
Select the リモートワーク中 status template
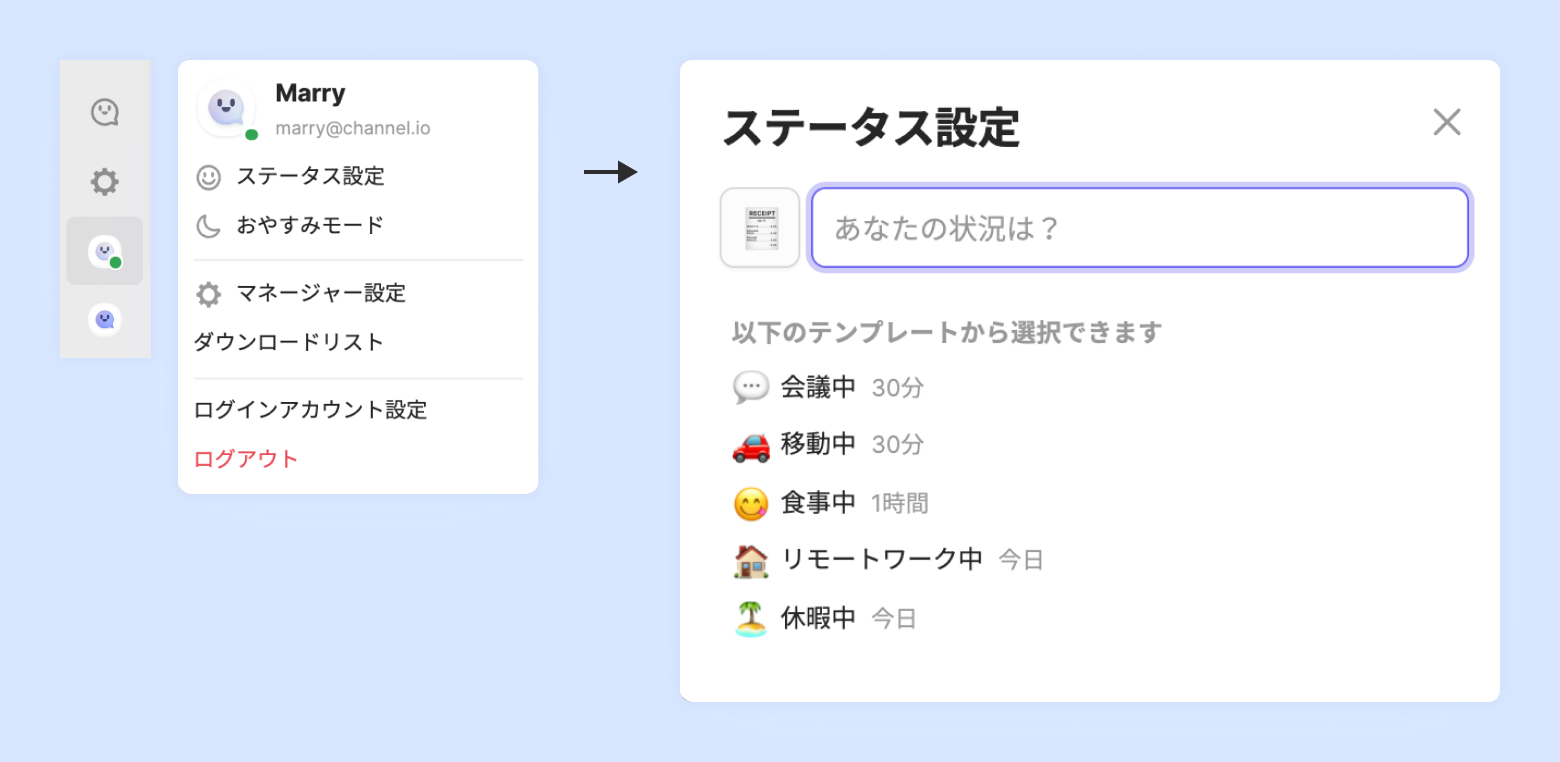point(881,559)
